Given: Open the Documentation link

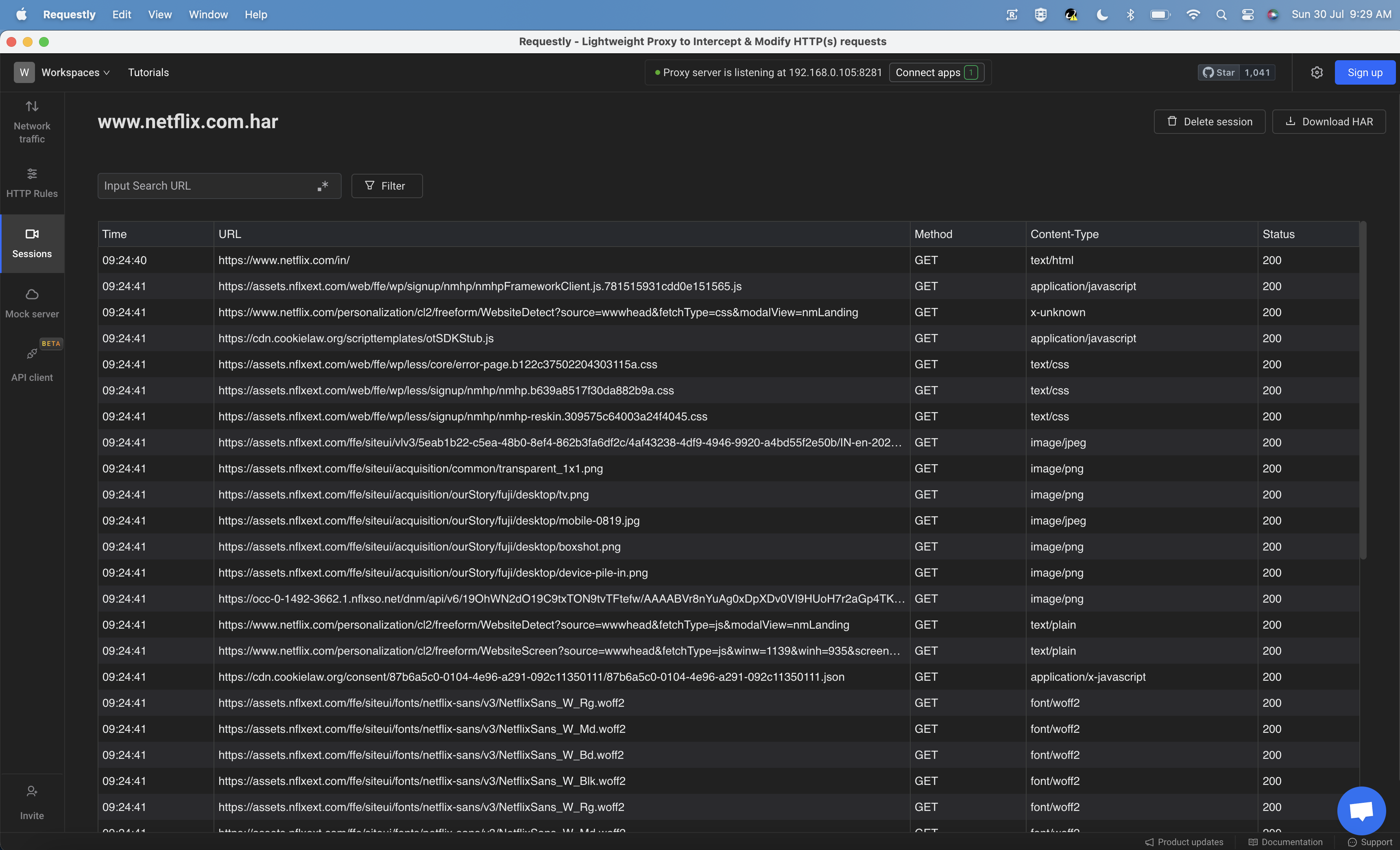Looking at the screenshot, I should pos(1285,842).
